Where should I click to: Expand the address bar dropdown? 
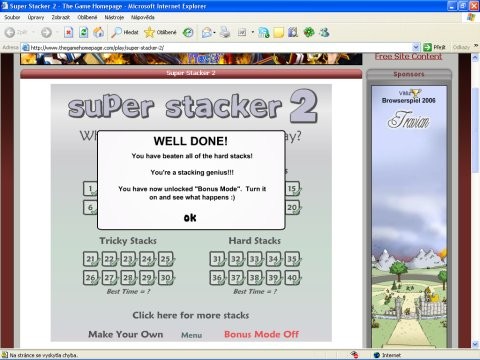pyautogui.click(x=416, y=47)
